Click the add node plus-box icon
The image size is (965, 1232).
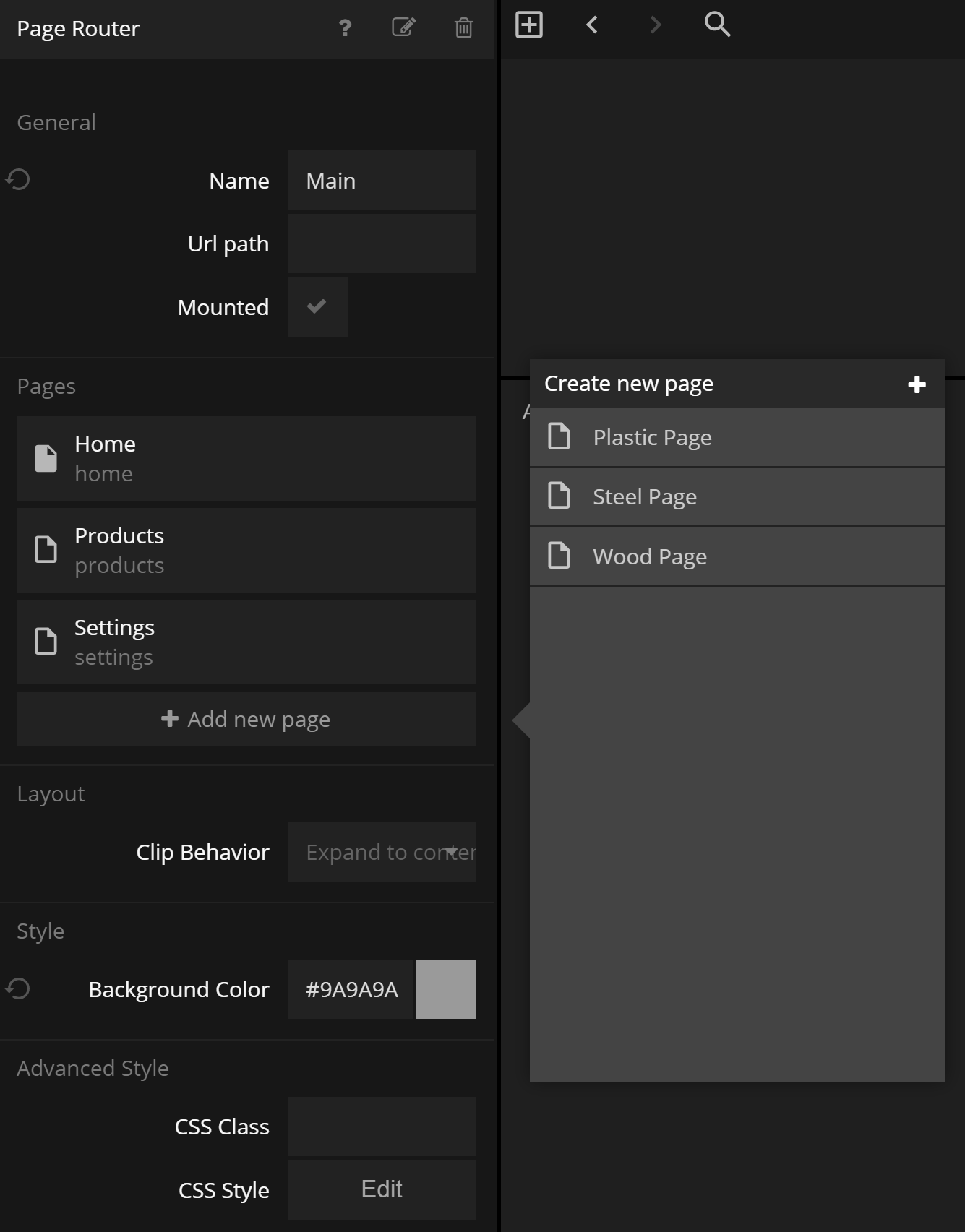[x=529, y=25]
